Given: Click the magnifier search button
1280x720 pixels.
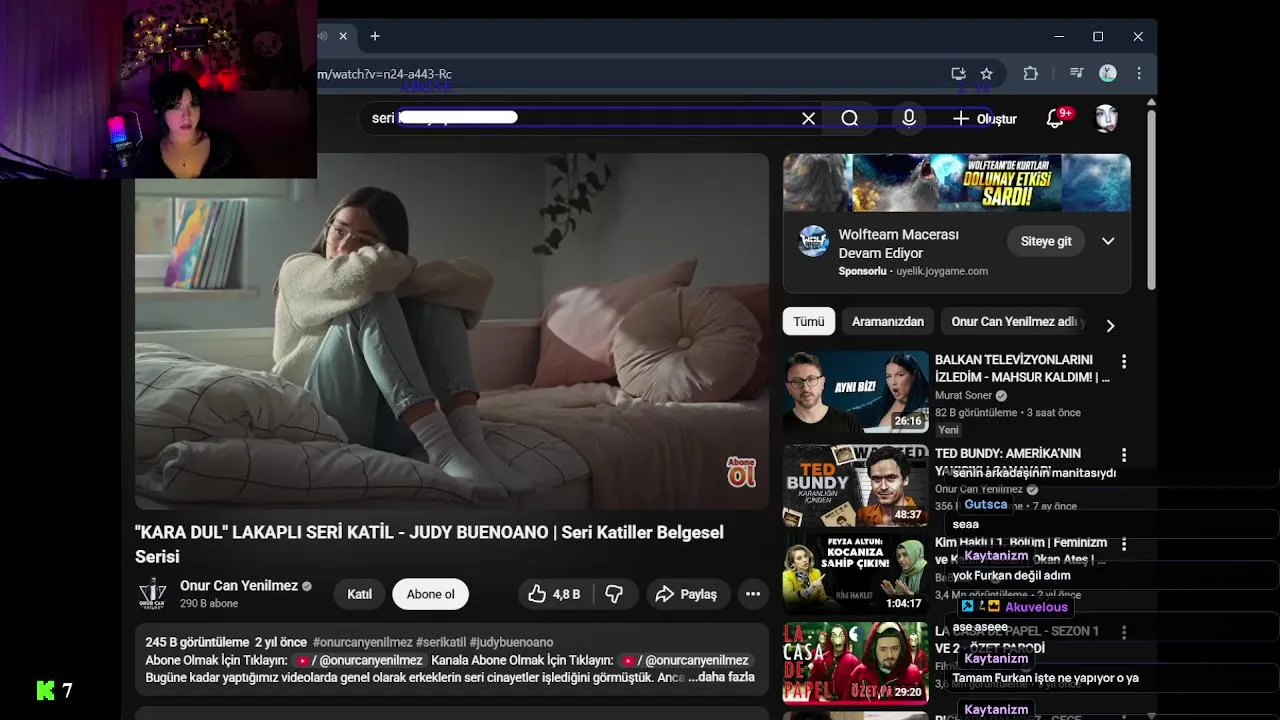Looking at the screenshot, I should 850,118.
